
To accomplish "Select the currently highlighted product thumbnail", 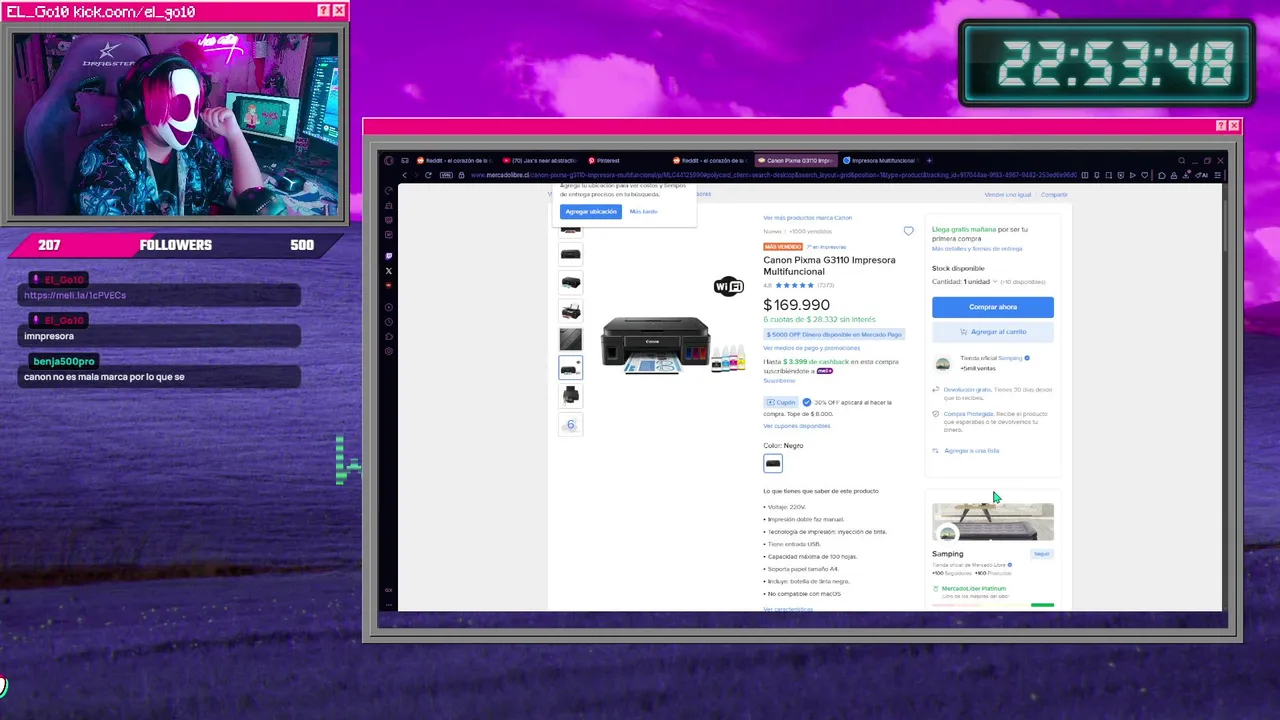I will 570,367.
